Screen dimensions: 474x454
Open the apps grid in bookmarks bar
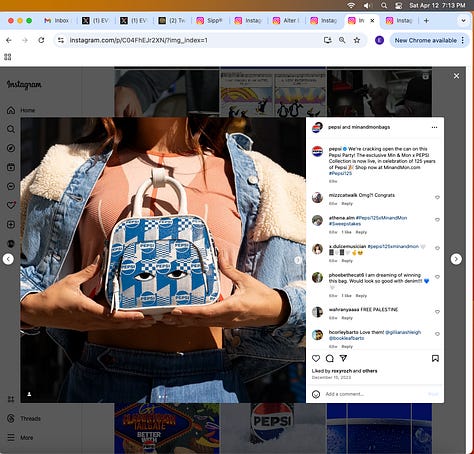[x=8, y=57]
